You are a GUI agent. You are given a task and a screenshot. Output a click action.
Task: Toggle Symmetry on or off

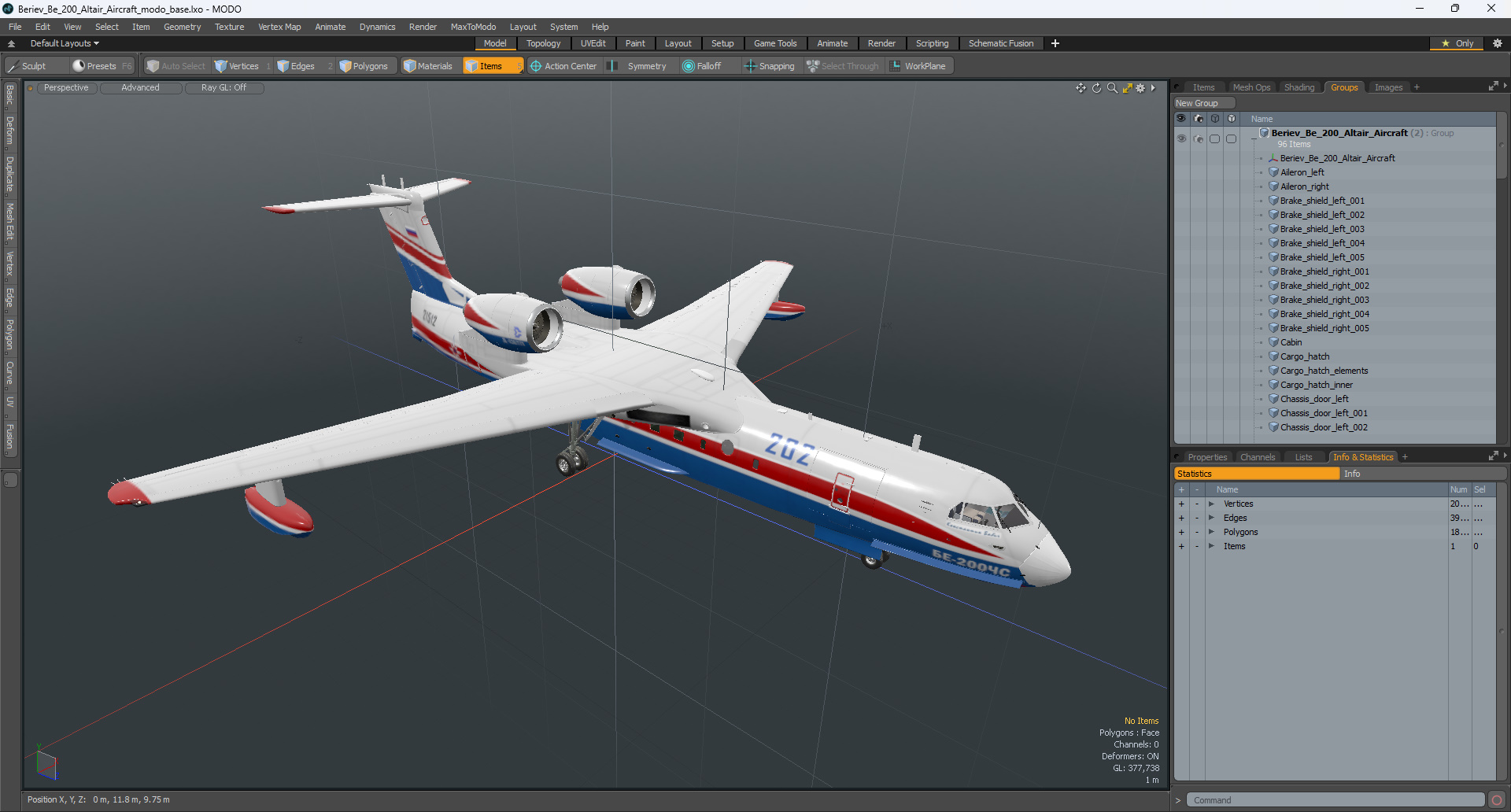638,66
